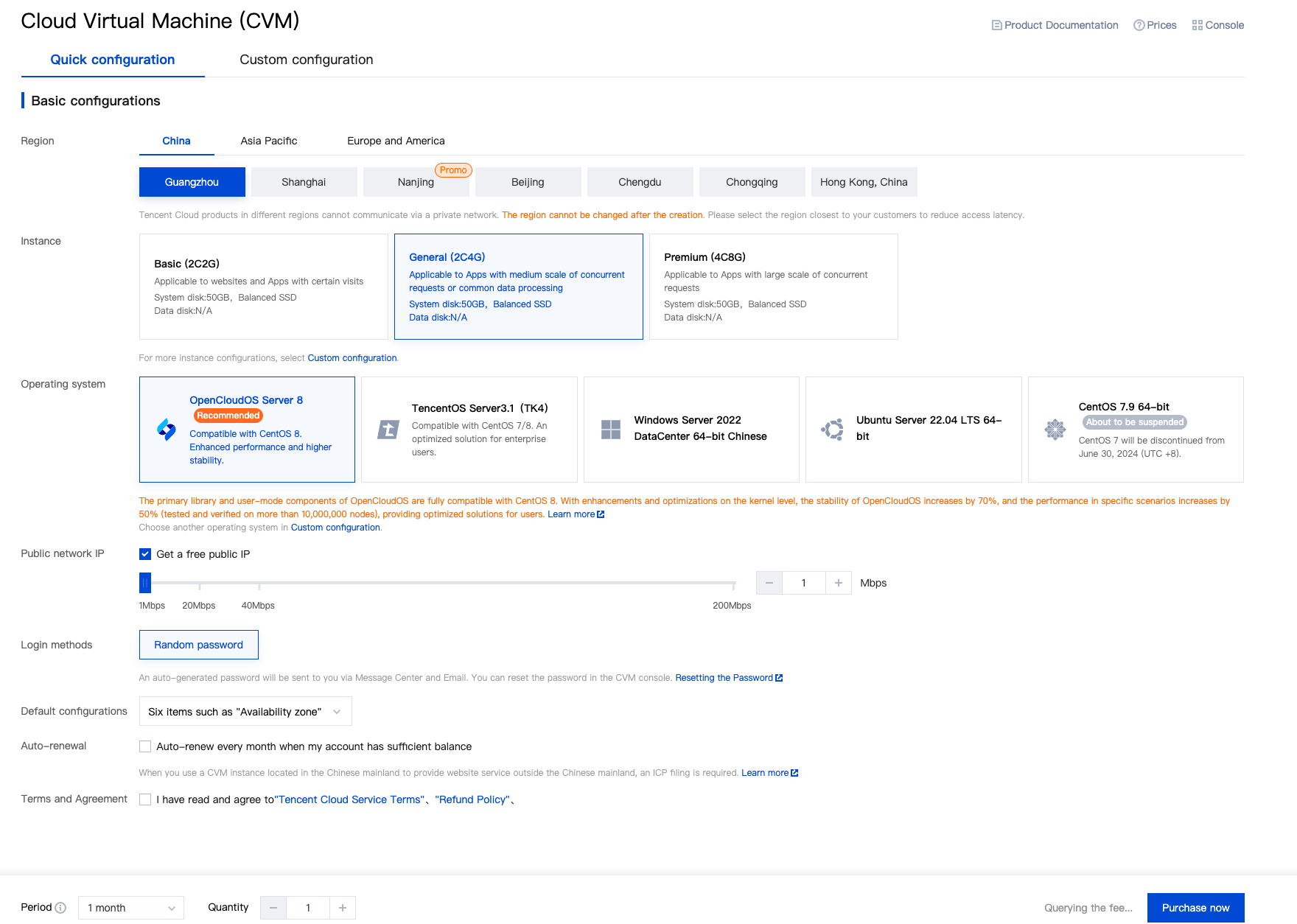1297x924 pixels.
Task: Select Chongqing region
Action: pyautogui.click(x=752, y=182)
